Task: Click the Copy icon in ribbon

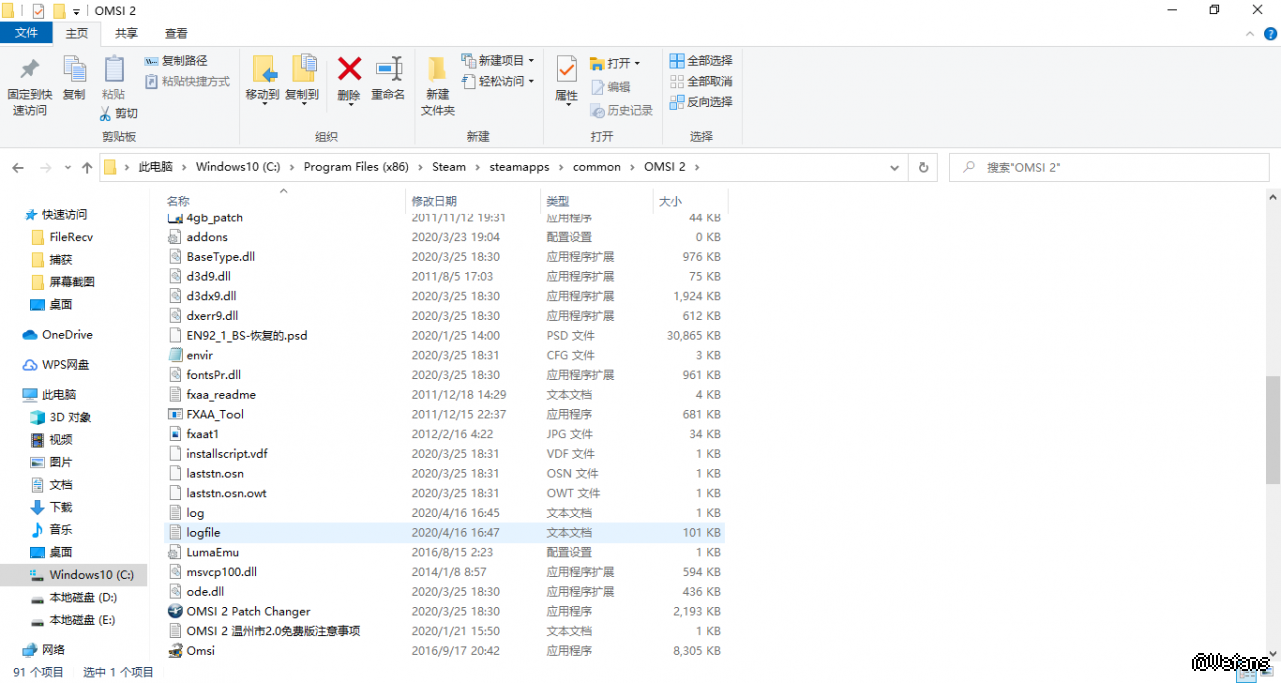Action: tap(74, 69)
